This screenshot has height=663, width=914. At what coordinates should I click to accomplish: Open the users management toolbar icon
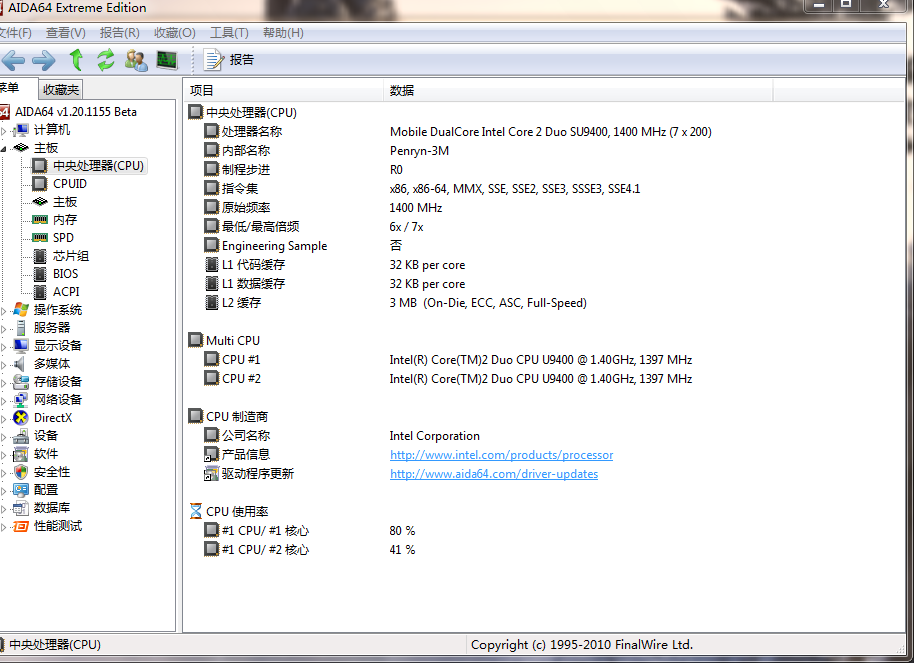(136, 60)
